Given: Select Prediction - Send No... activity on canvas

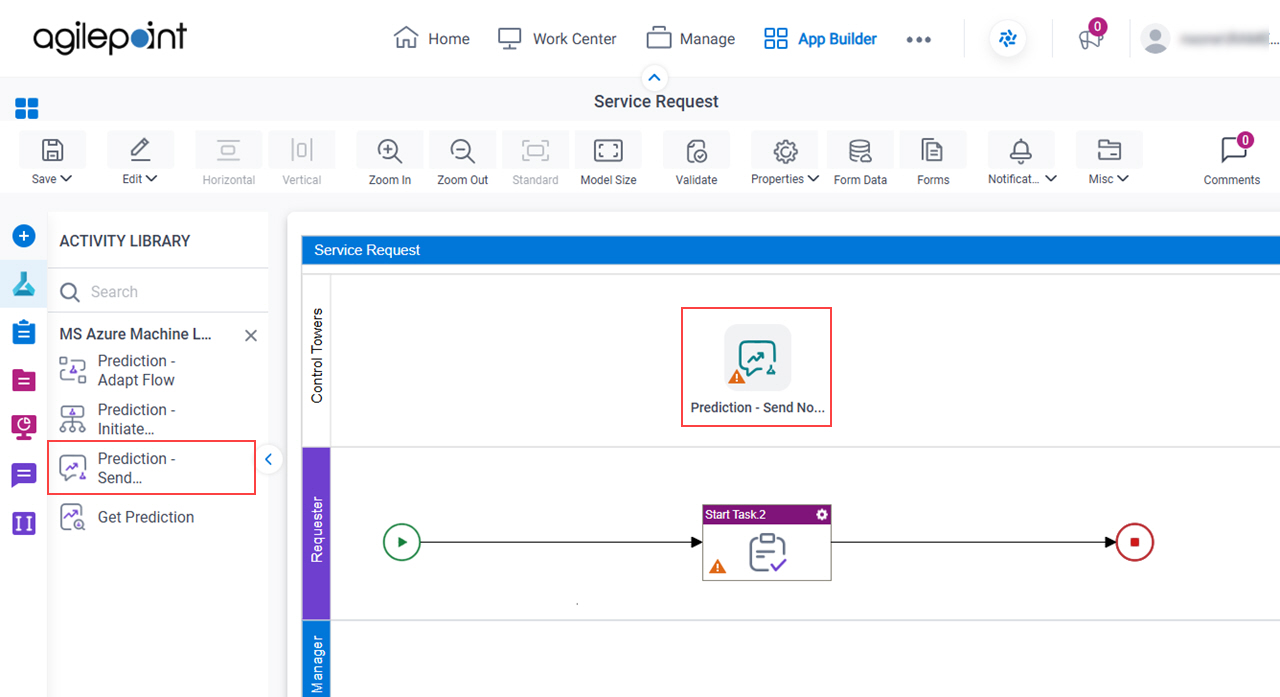Looking at the screenshot, I should coord(757,367).
